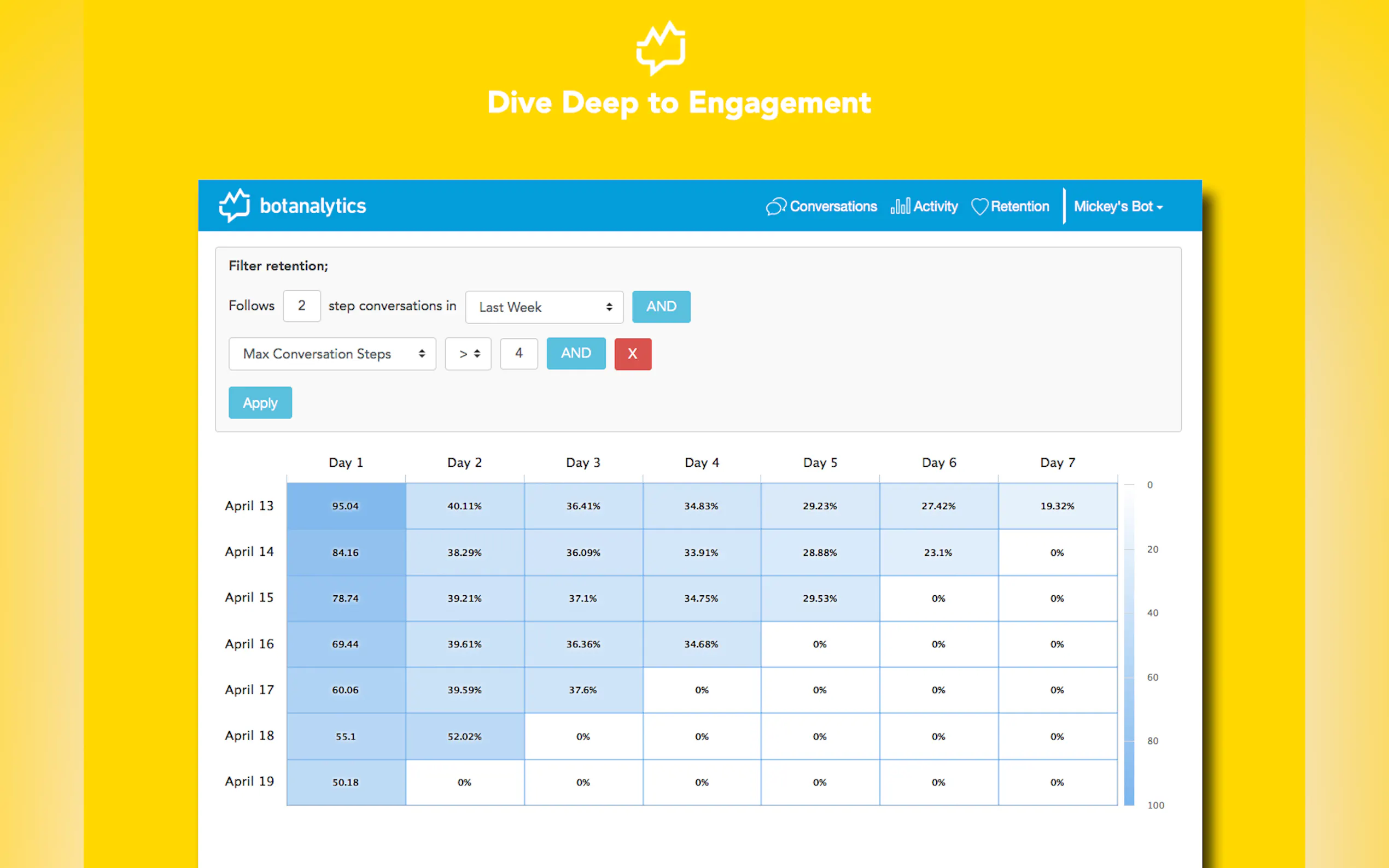Click the heatmap color scale legend bar
1389x868 pixels.
point(1129,644)
